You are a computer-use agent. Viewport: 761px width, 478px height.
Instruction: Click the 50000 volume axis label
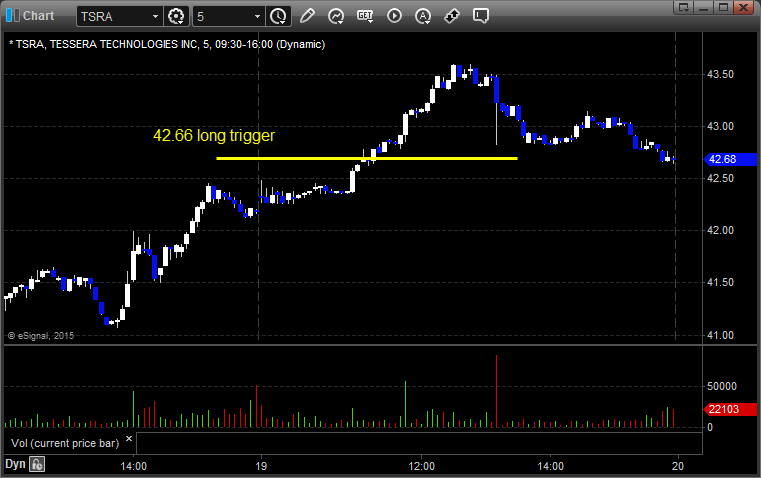coord(722,386)
